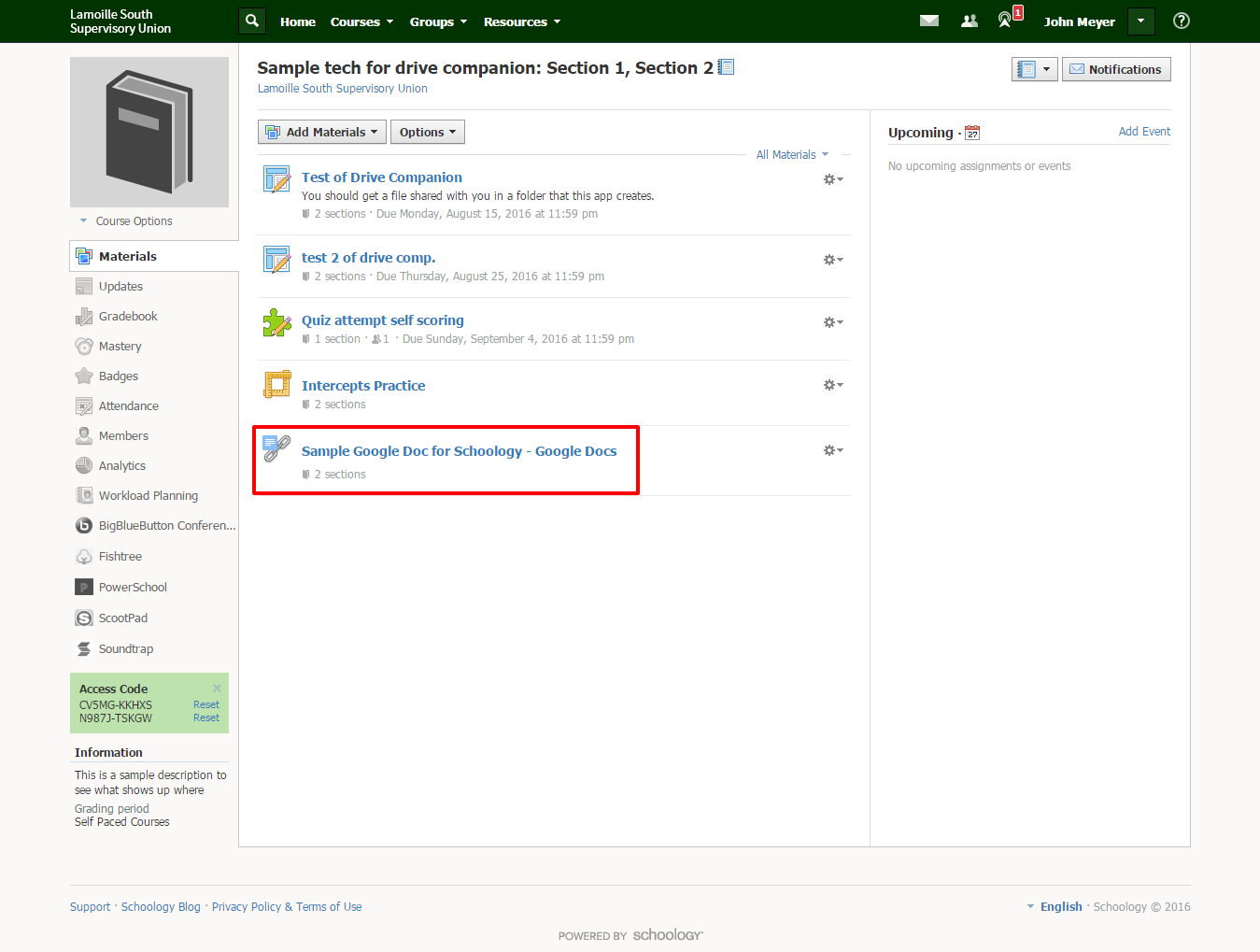Open Mastery in the course sidebar
This screenshot has width=1260, height=952.
coord(120,347)
